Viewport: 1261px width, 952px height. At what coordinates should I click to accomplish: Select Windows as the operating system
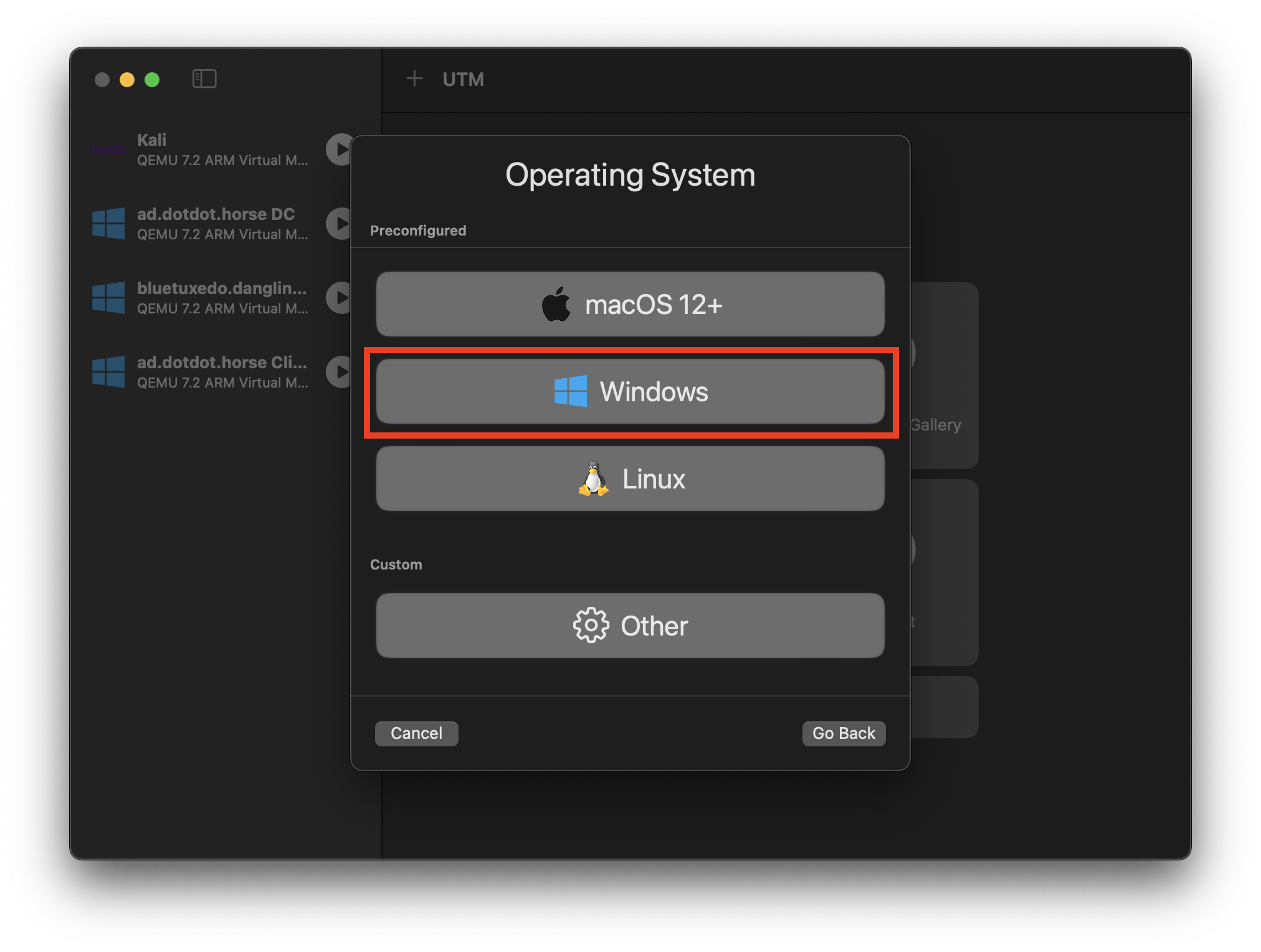630,391
